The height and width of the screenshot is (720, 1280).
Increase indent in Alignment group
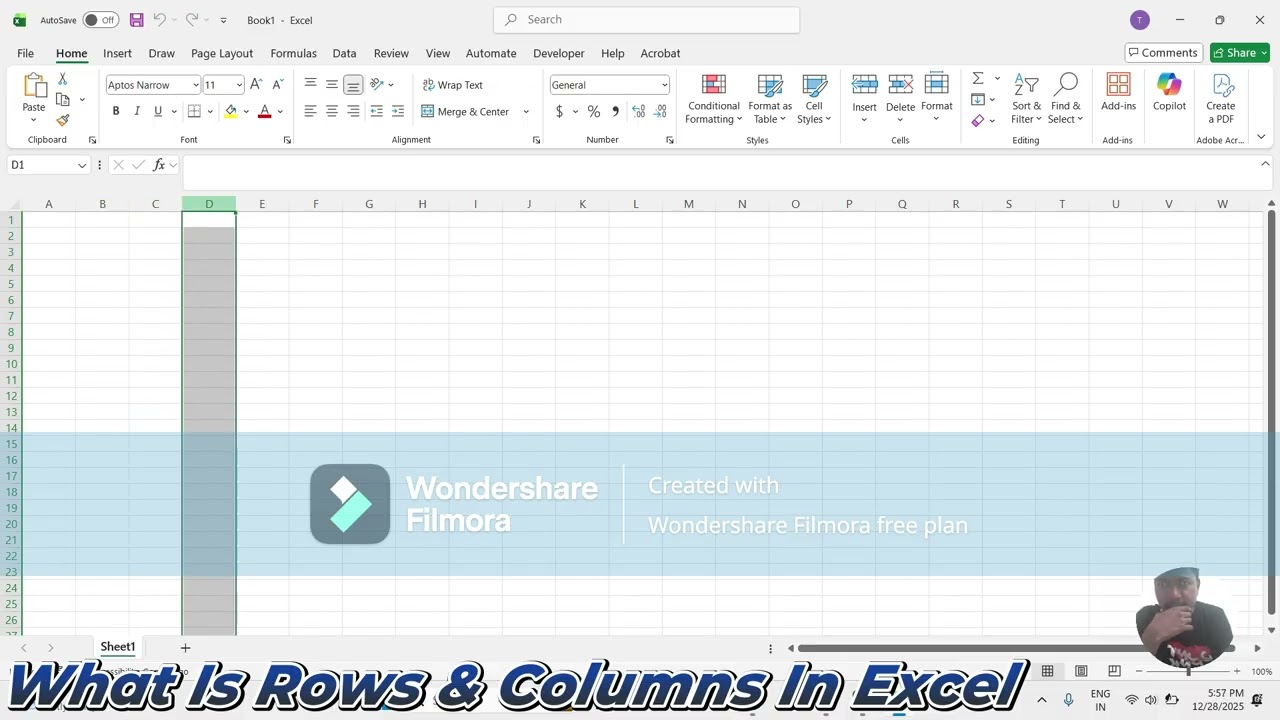[398, 111]
